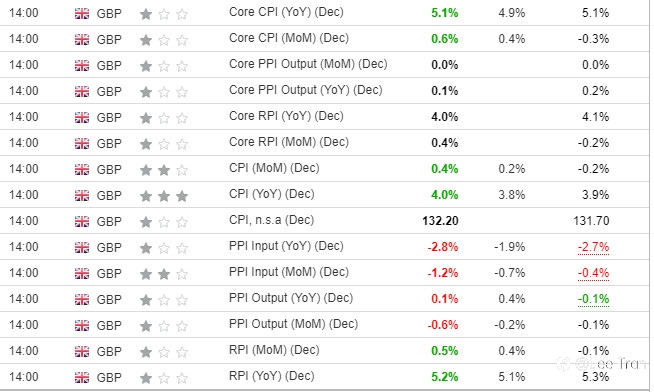Open the Core CPI (MoM) (Dec) event
Image resolution: width=654 pixels, height=392 pixels.
[x=289, y=38]
